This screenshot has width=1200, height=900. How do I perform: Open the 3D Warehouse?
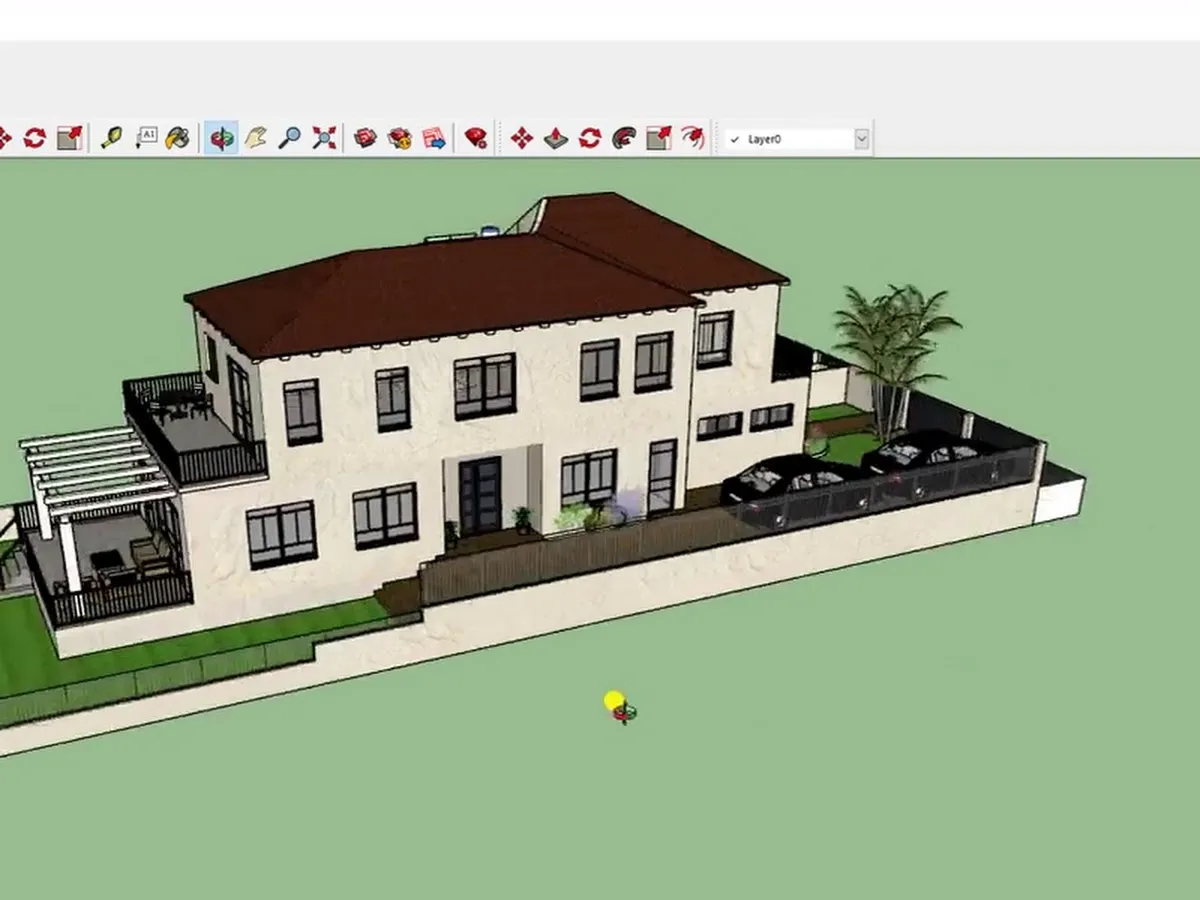(366, 138)
